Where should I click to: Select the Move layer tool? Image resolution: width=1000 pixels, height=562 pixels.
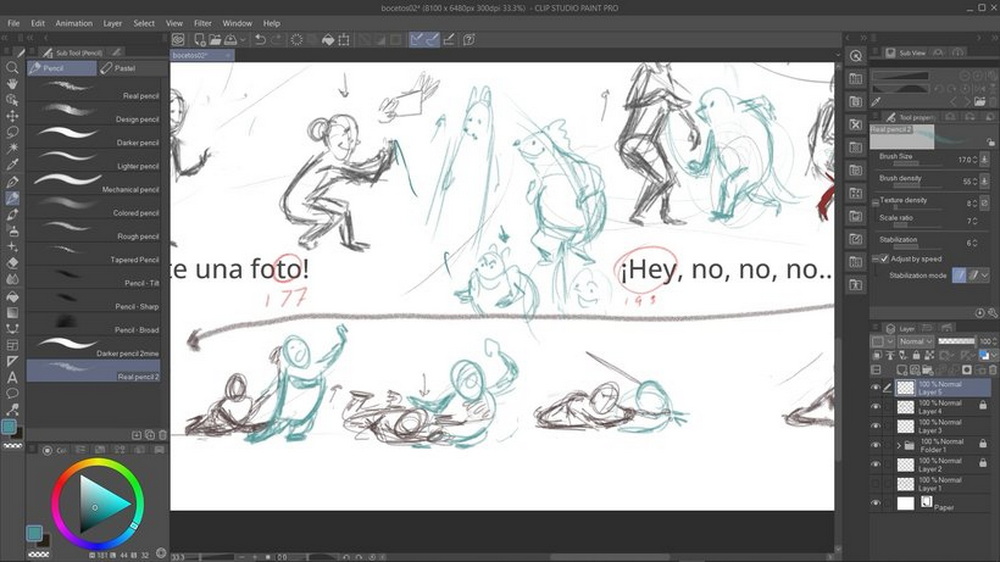[11, 116]
